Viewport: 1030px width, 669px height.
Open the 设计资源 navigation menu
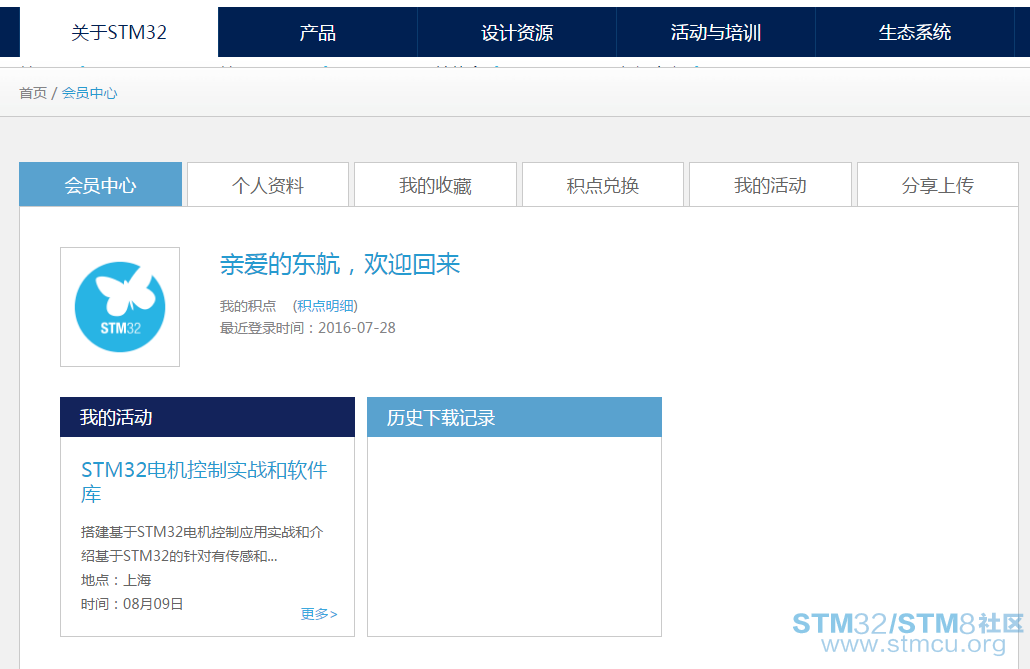tap(517, 32)
